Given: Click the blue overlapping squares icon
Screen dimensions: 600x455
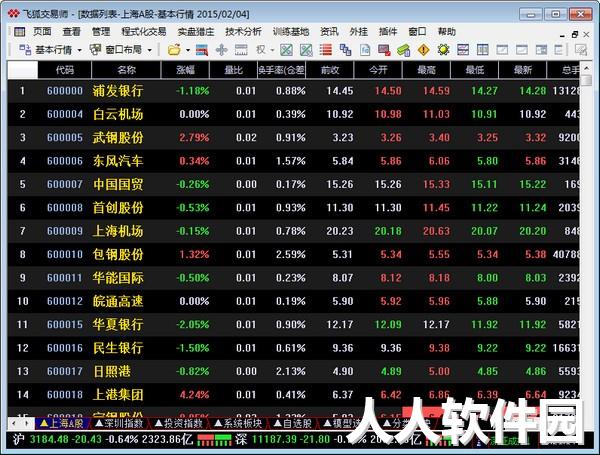Looking at the screenshot, I should coord(346,50).
